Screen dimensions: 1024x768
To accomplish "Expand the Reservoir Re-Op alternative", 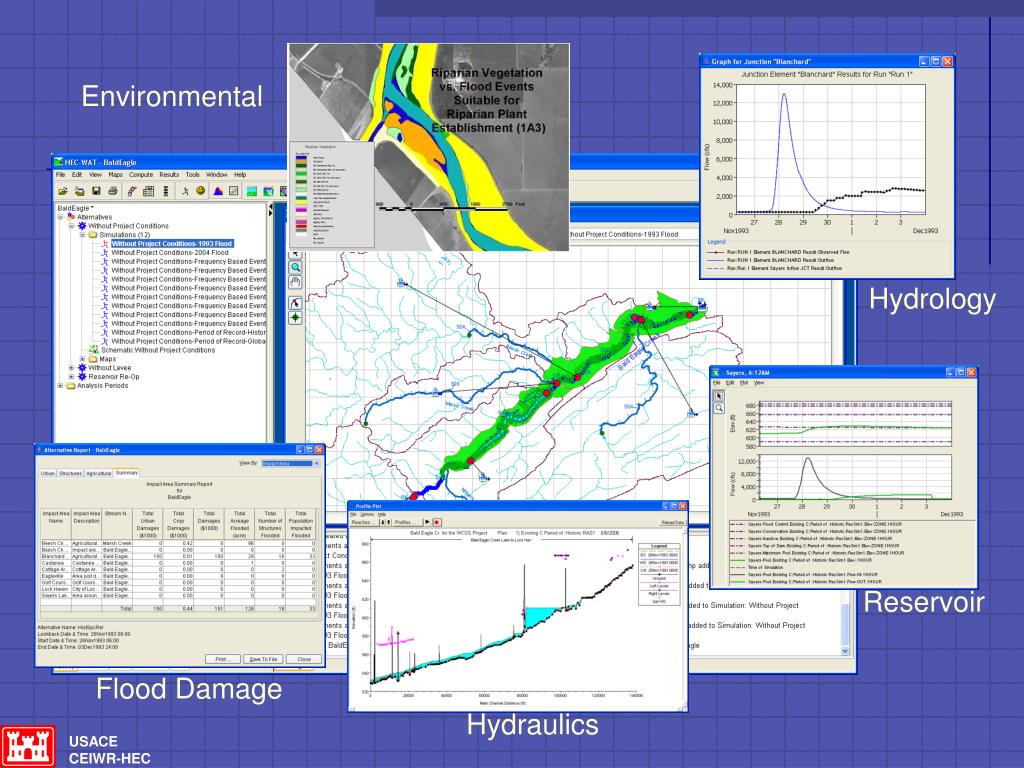I will click(x=72, y=377).
